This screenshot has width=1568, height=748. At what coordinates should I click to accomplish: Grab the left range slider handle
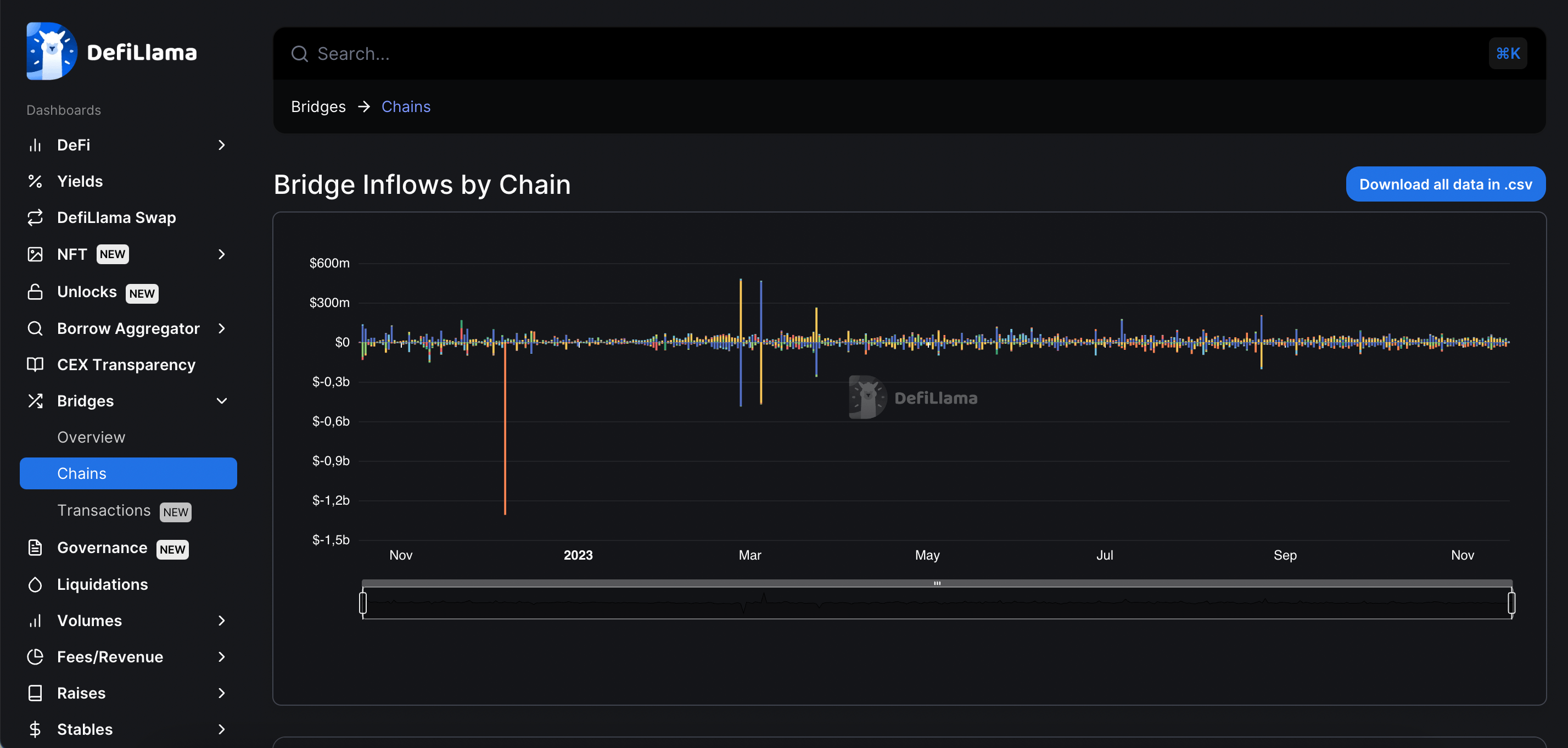(x=363, y=603)
